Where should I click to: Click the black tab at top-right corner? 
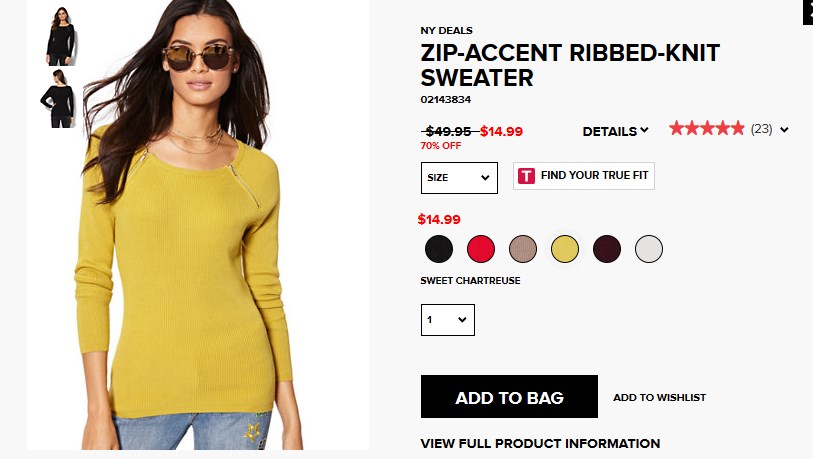pyautogui.click(x=808, y=12)
